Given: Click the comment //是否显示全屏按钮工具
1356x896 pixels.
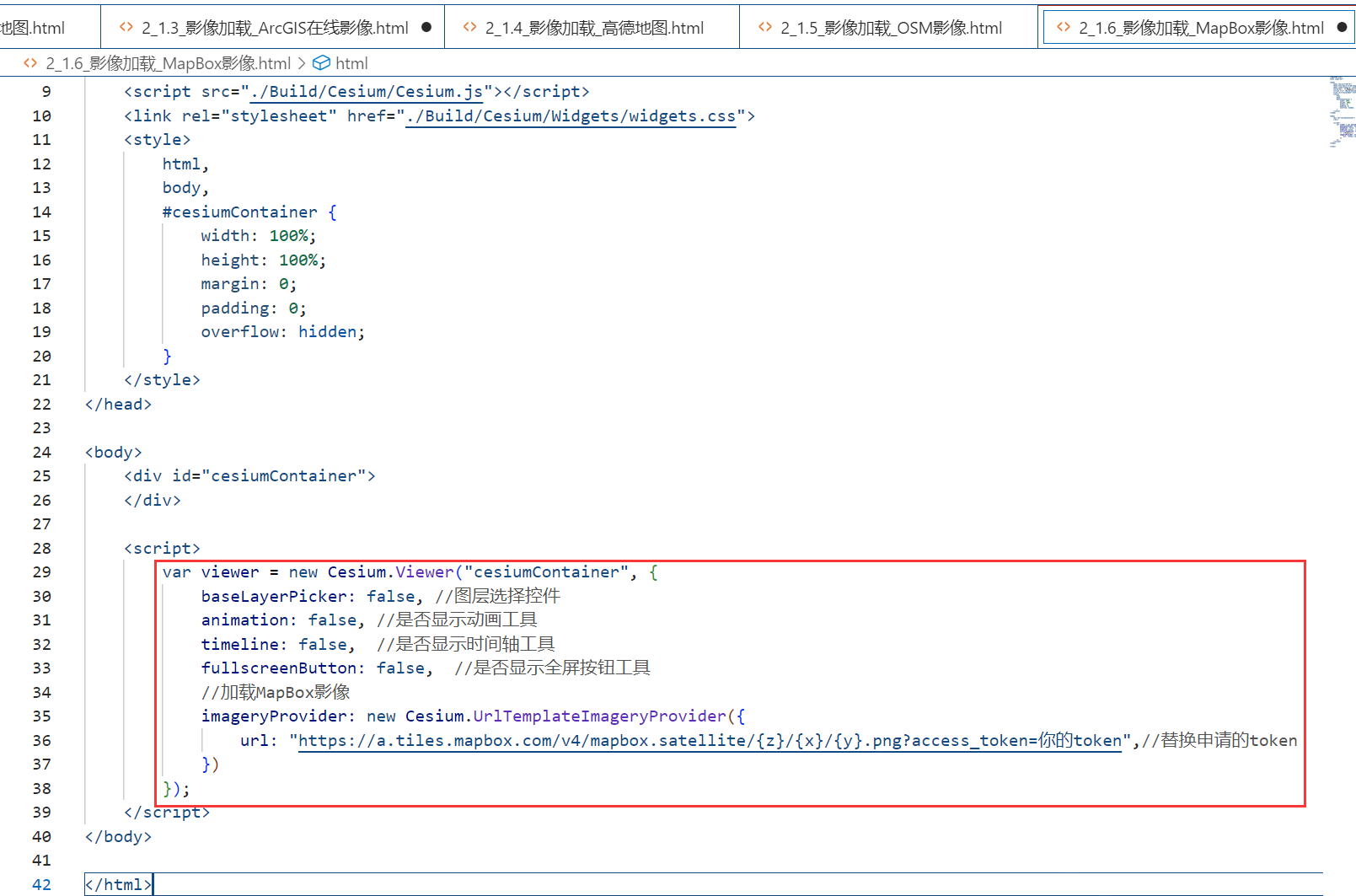Looking at the screenshot, I should [x=552, y=668].
